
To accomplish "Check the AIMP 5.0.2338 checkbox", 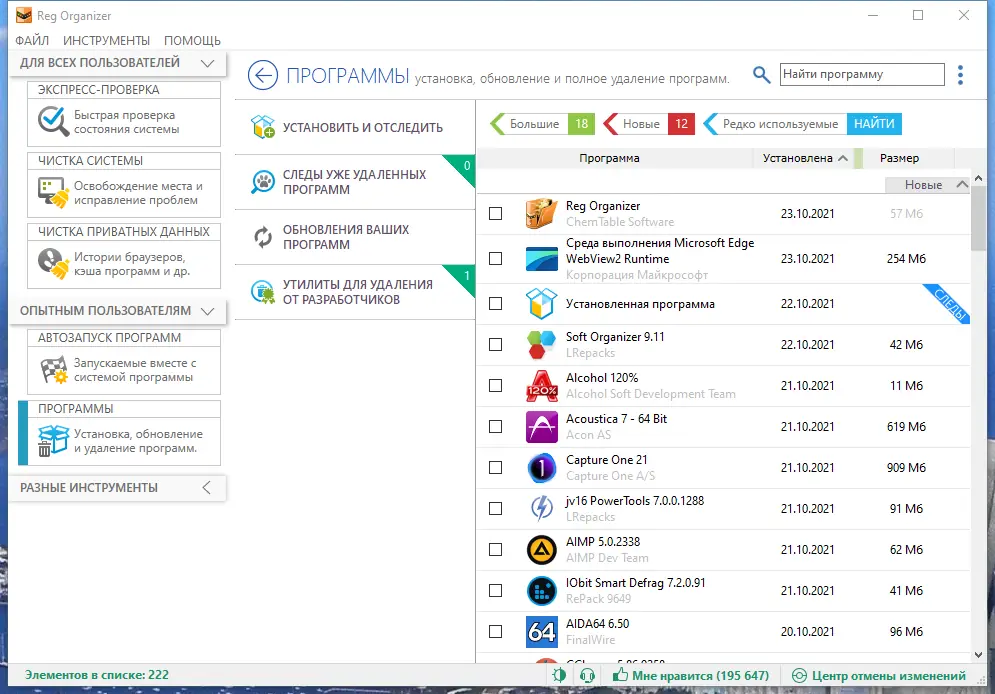I will (x=496, y=549).
